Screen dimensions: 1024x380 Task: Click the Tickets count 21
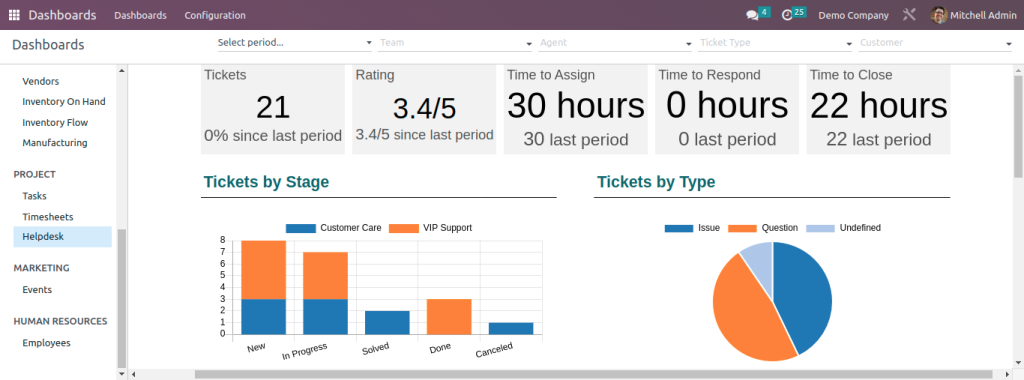273,107
